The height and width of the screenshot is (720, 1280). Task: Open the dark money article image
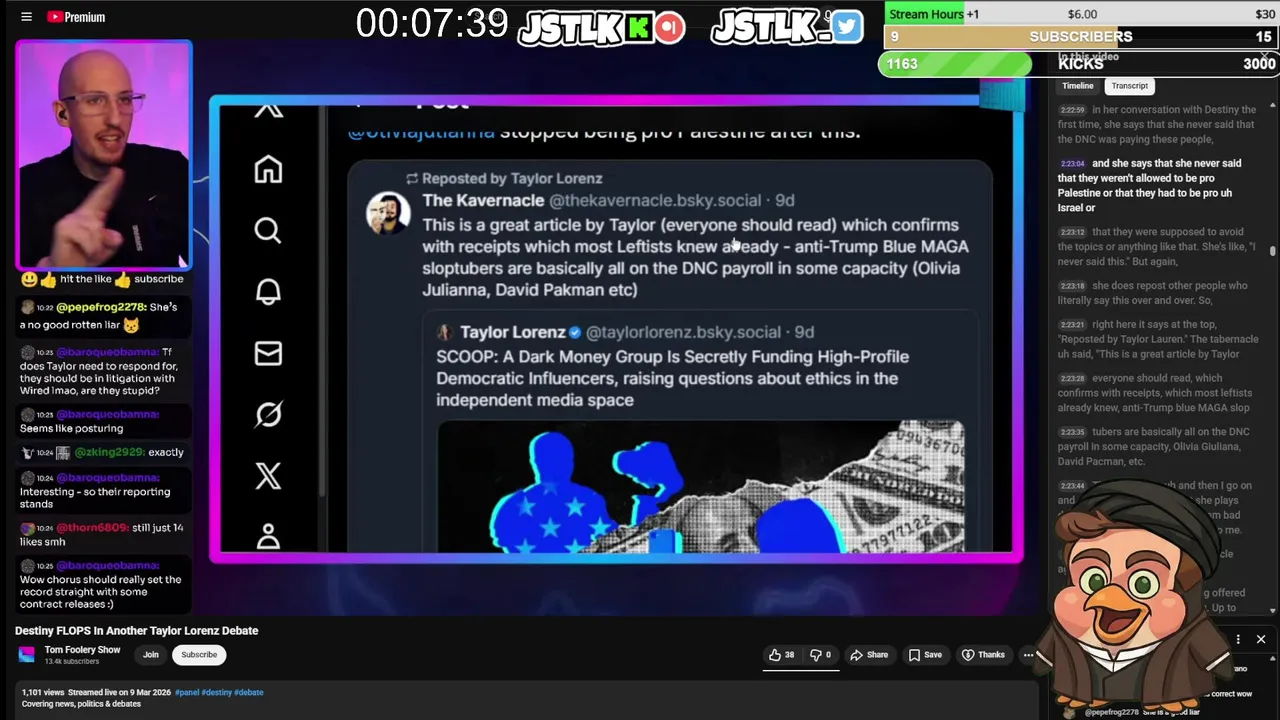[x=701, y=486]
